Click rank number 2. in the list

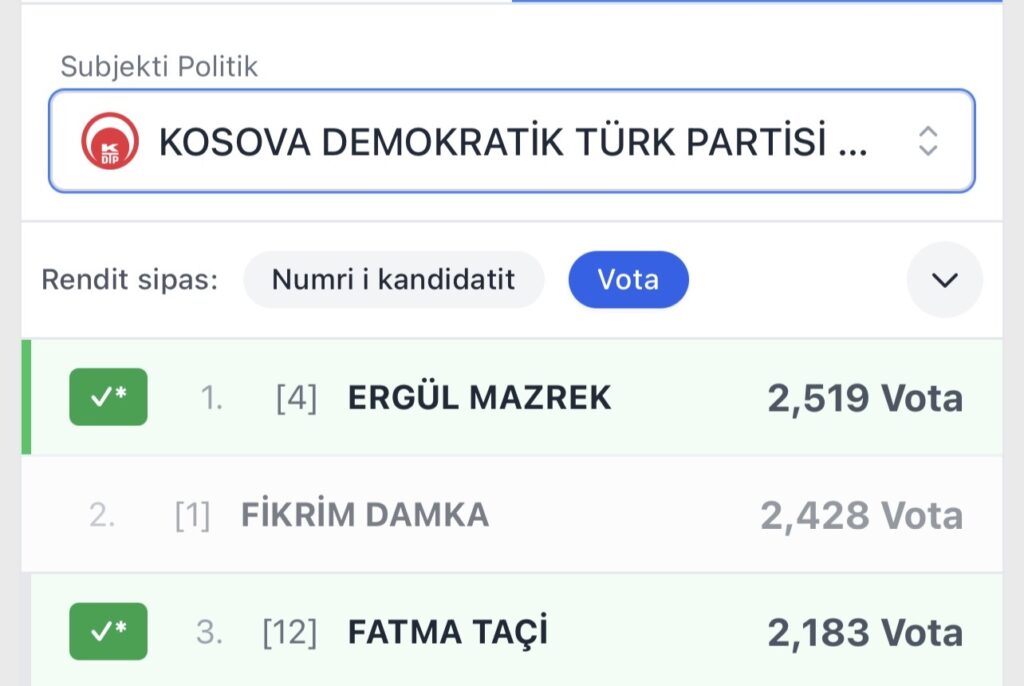coord(102,516)
